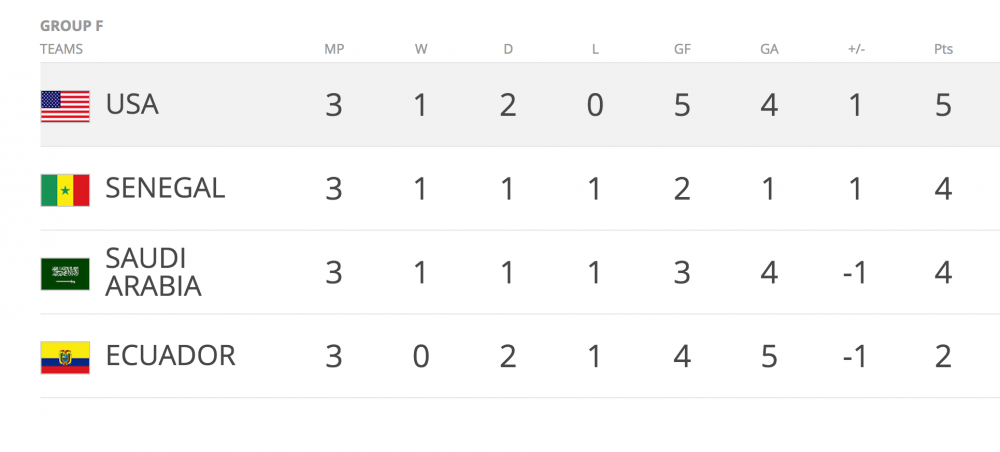Click the TEAMS column header
Image resolution: width=1000 pixels, height=452 pixels.
pos(61,48)
